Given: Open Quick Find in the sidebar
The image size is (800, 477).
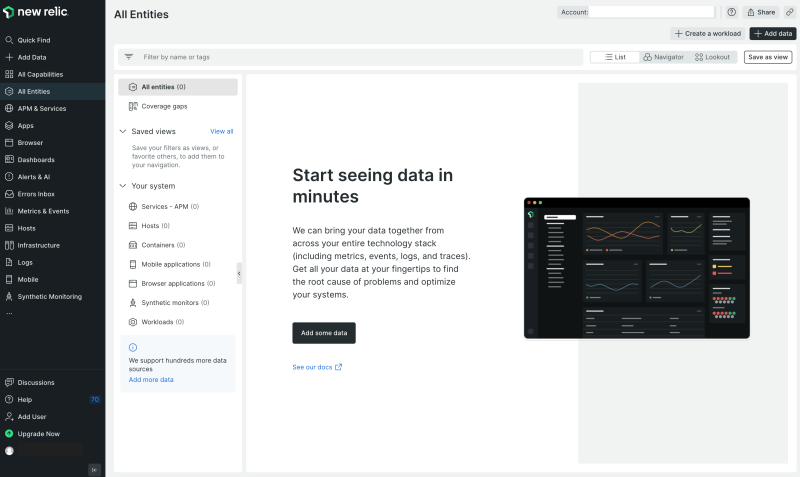Looking at the screenshot, I should point(34,40).
